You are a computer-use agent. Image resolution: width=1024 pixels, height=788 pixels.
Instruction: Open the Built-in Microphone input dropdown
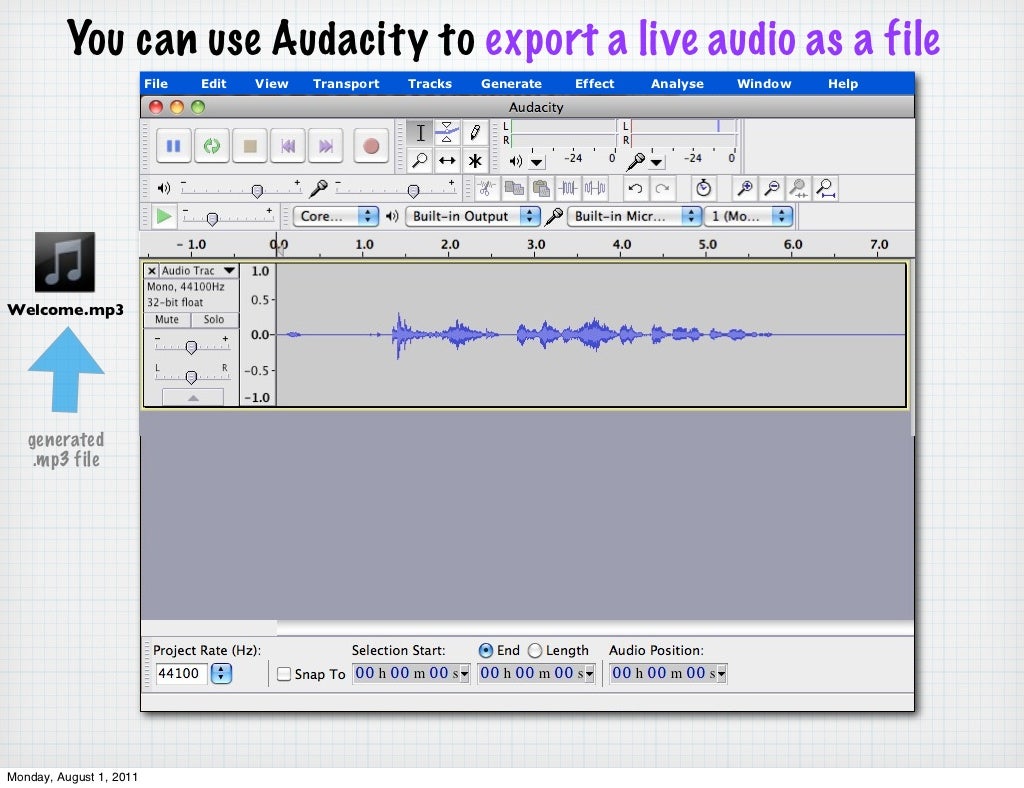tap(635, 216)
